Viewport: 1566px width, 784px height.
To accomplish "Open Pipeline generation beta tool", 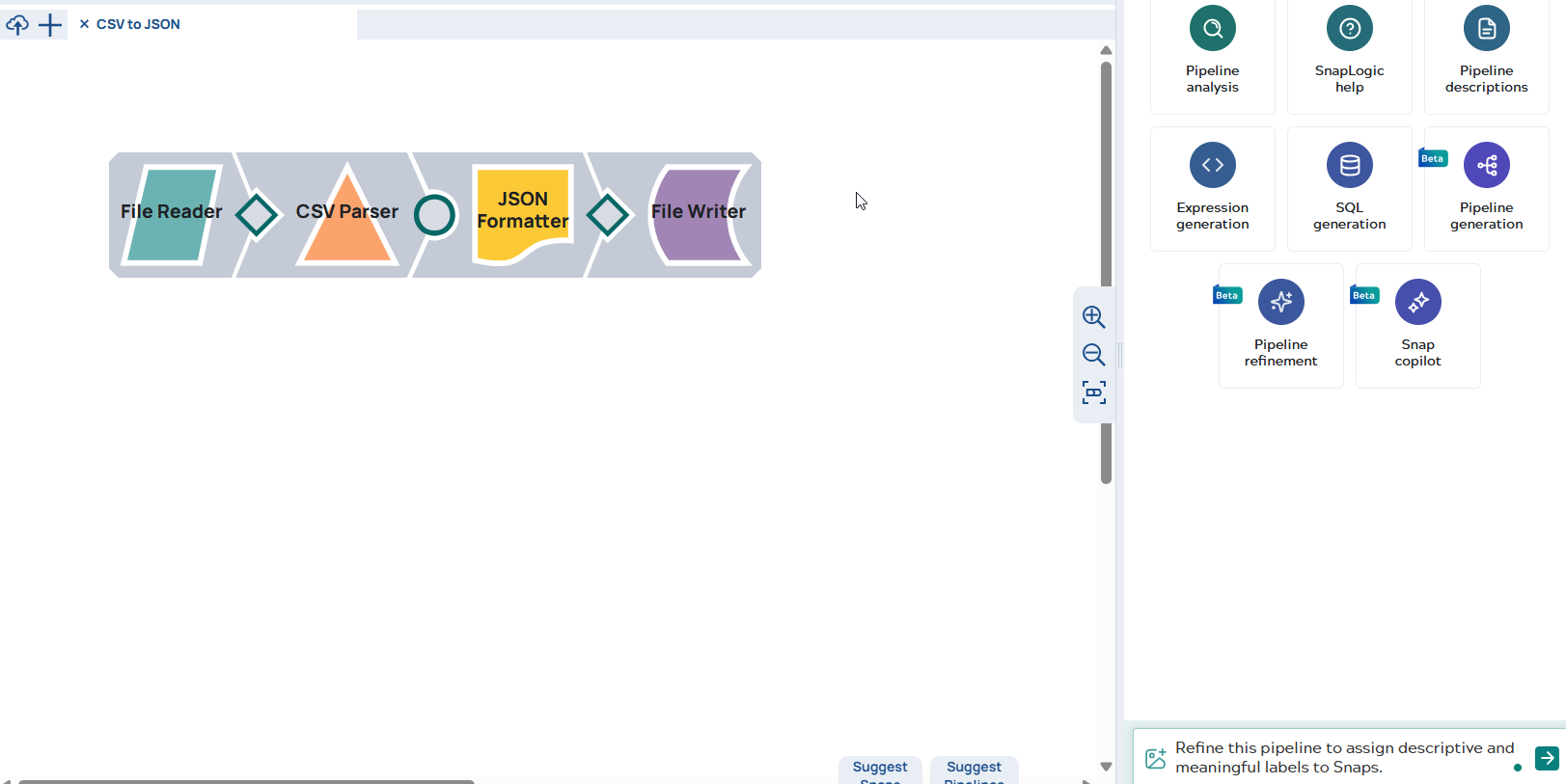I will click(x=1486, y=189).
